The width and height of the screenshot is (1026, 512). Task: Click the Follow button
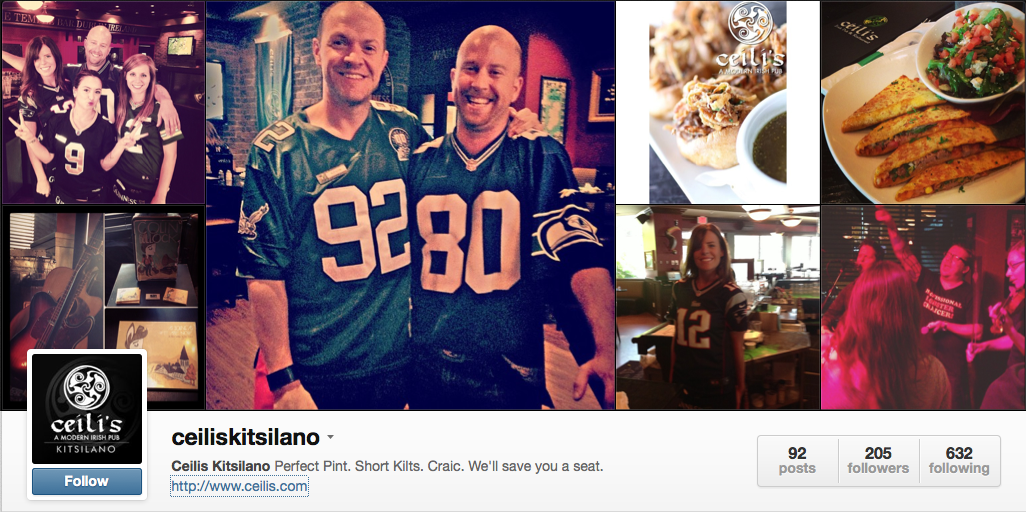(x=86, y=481)
